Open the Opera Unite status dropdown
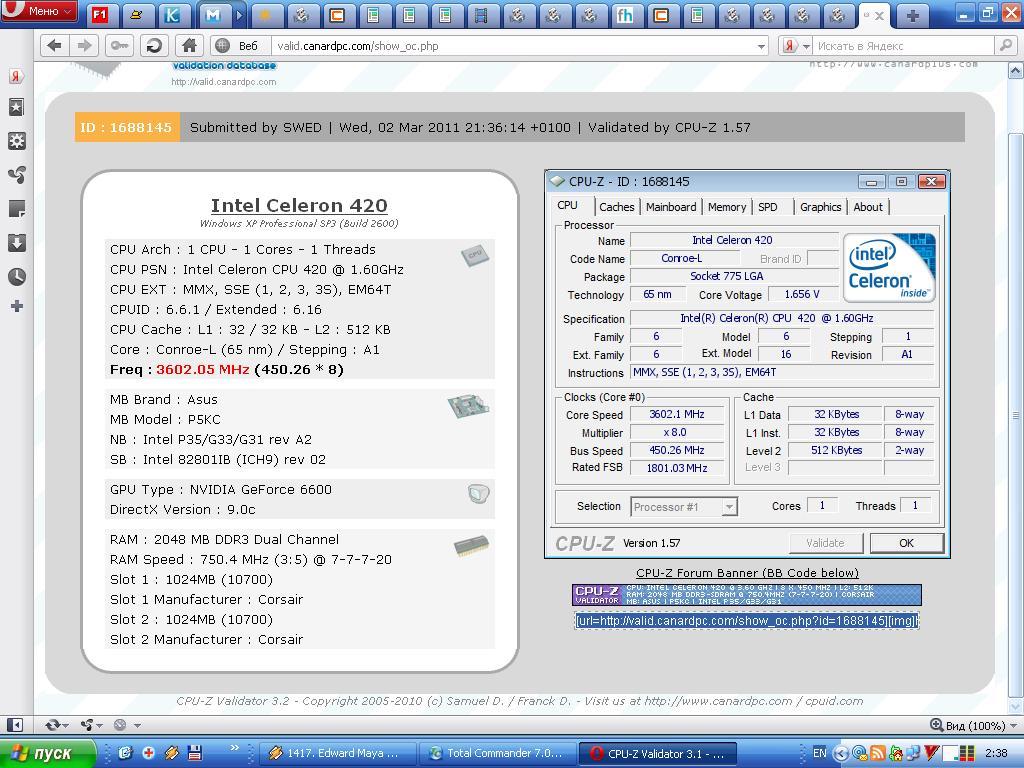The image size is (1024, 768). [91, 725]
